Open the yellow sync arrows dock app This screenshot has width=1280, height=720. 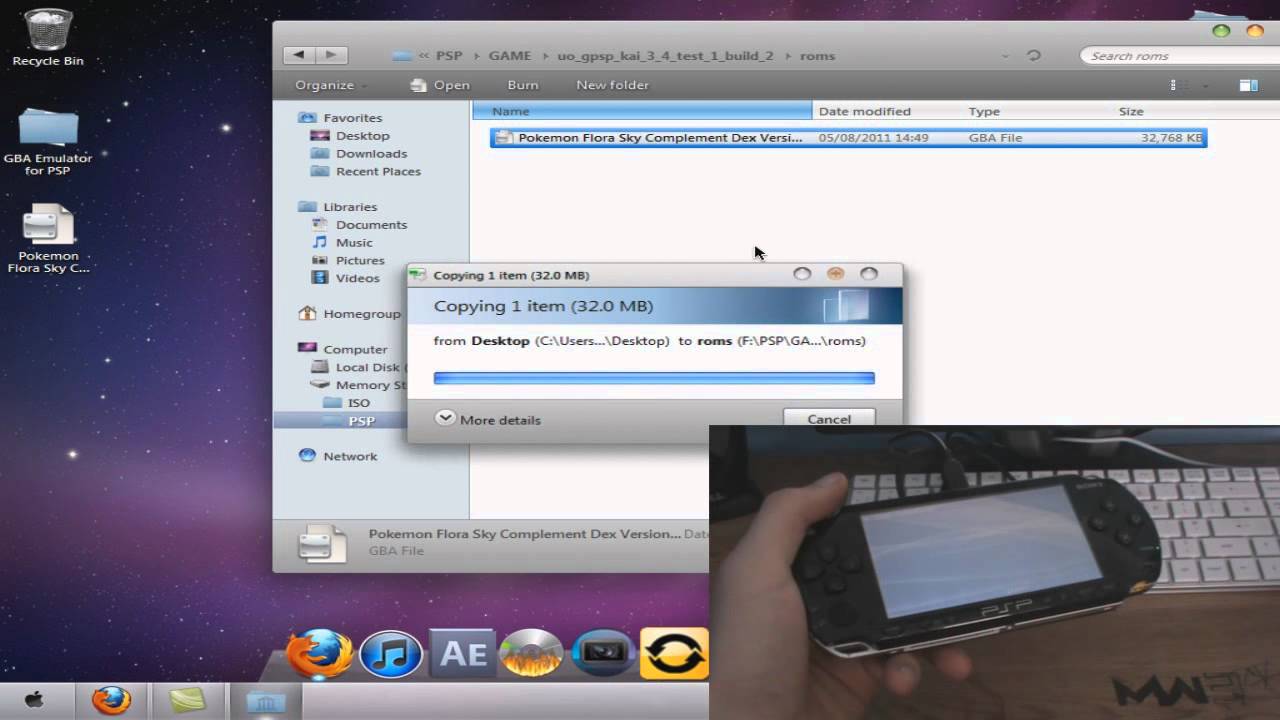point(674,655)
